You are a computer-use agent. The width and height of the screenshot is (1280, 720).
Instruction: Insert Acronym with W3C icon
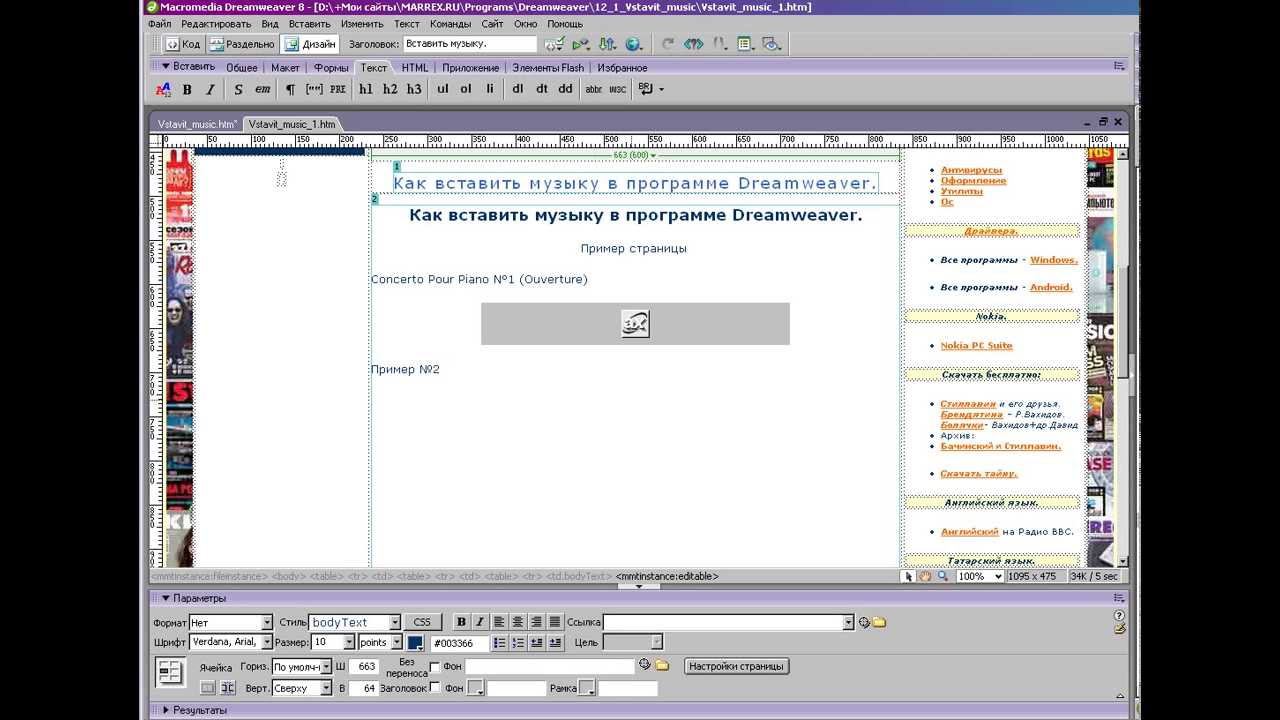pyautogui.click(x=618, y=89)
